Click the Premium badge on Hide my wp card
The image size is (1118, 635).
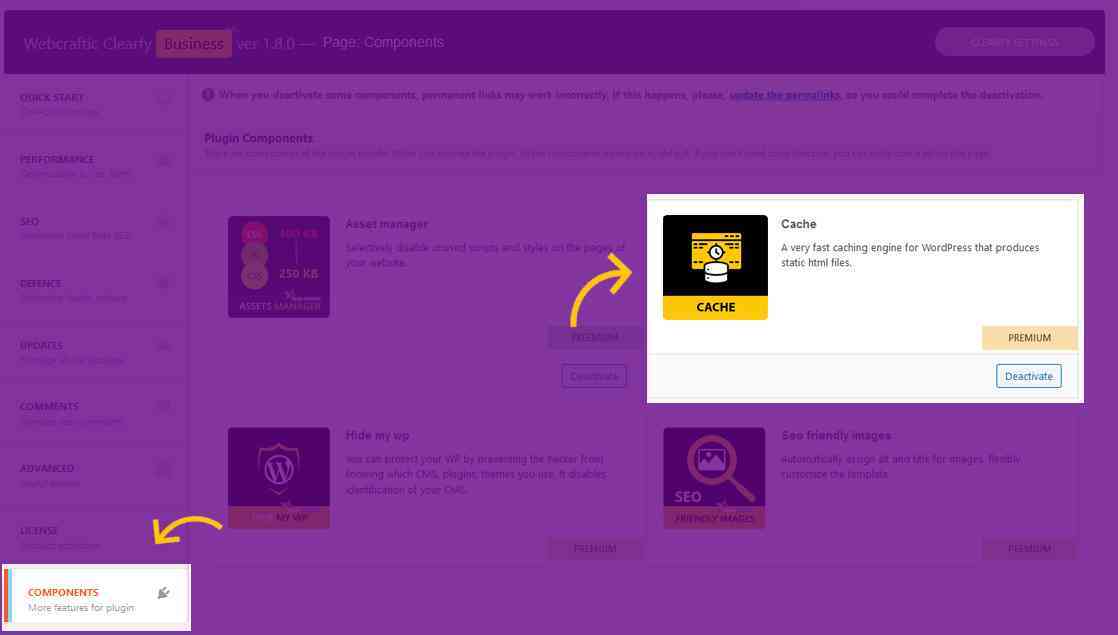click(595, 549)
